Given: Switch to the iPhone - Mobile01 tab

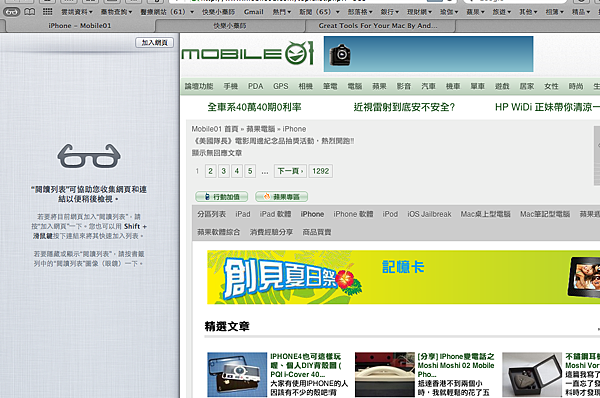Looking at the screenshot, I should 80,26.
